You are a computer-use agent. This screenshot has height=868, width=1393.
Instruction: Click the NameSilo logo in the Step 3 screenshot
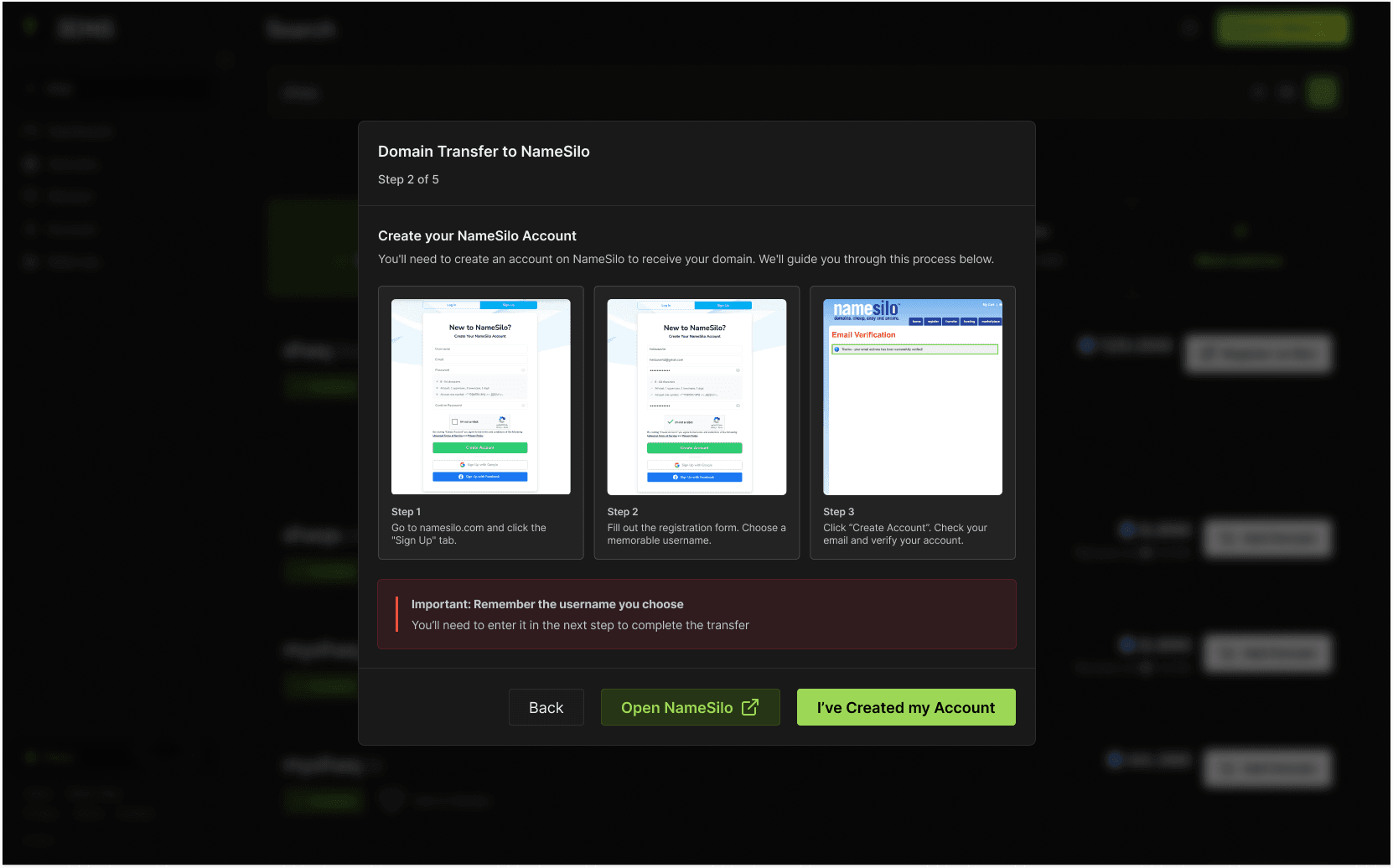[866, 309]
